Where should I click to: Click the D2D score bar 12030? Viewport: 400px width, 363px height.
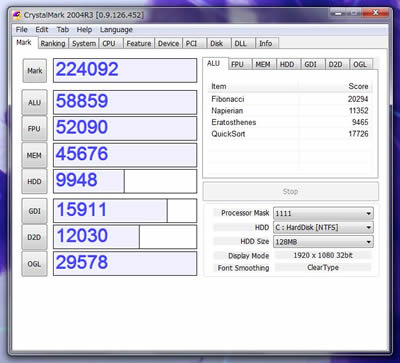pyautogui.click(x=125, y=237)
